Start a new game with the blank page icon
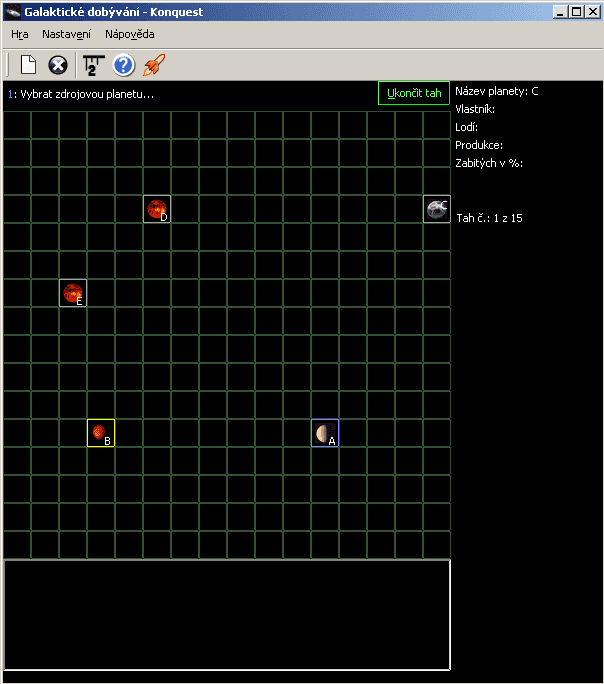604x684 pixels. [x=29, y=65]
